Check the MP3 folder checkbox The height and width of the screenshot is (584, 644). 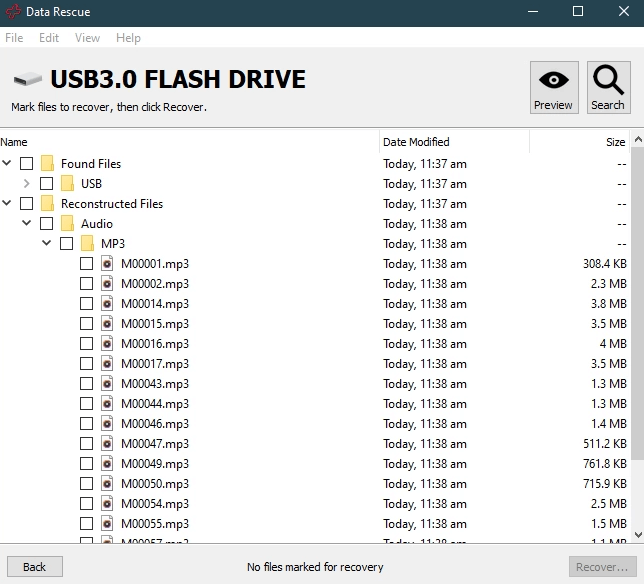point(67,244)
